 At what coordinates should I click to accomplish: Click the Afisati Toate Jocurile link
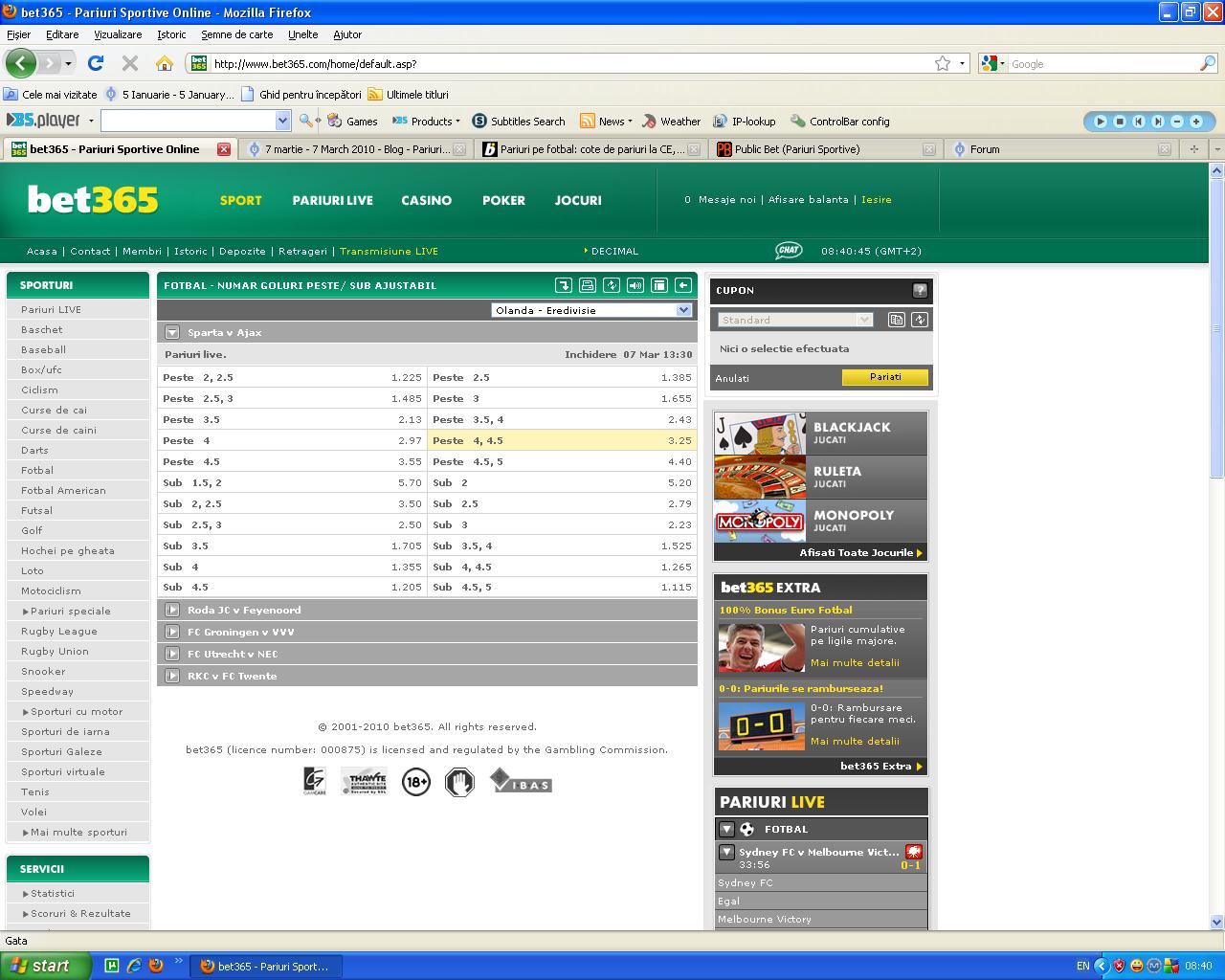861,552
